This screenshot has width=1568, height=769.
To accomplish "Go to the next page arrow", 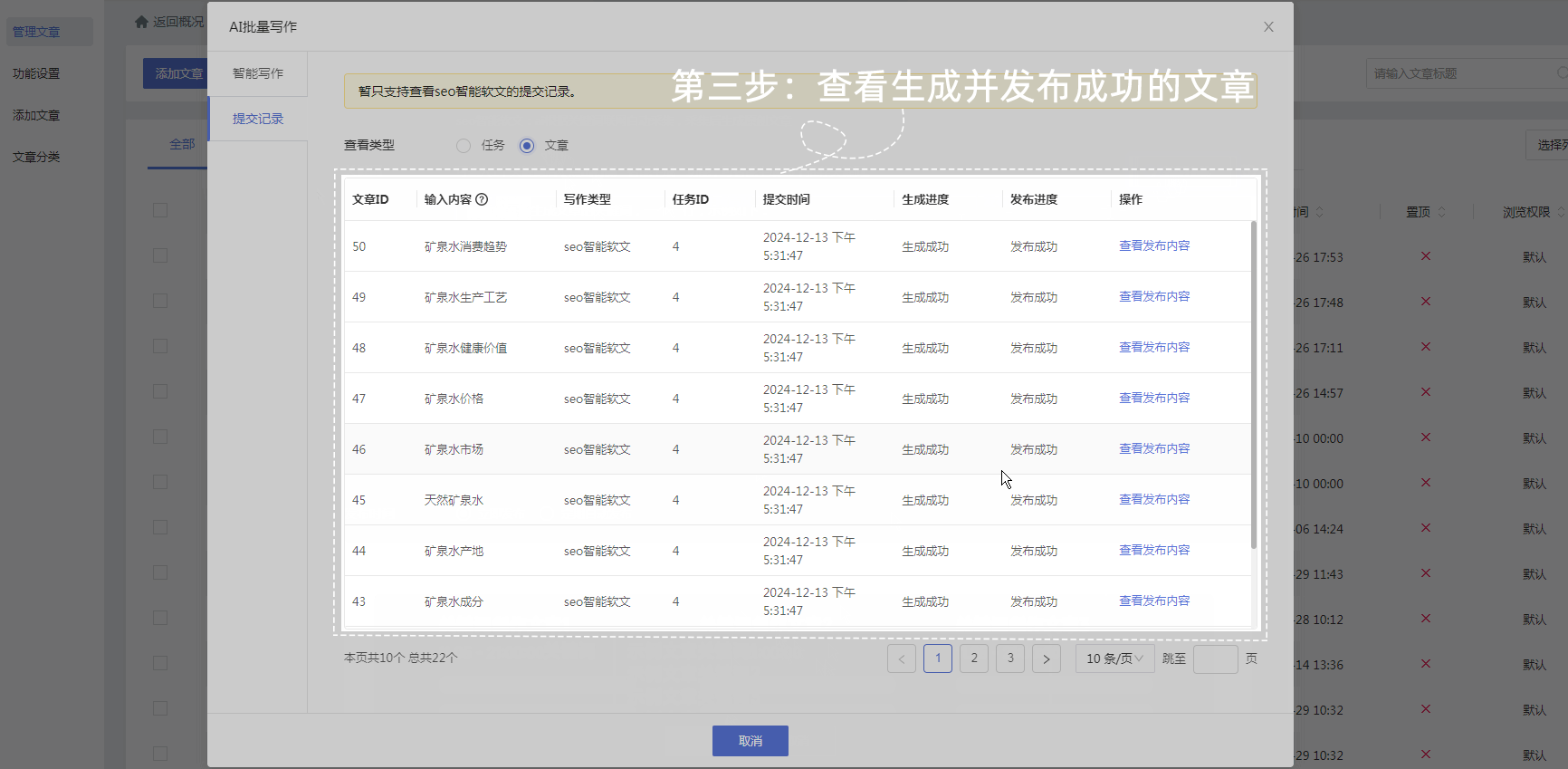I will click(x=1047, y=658).
